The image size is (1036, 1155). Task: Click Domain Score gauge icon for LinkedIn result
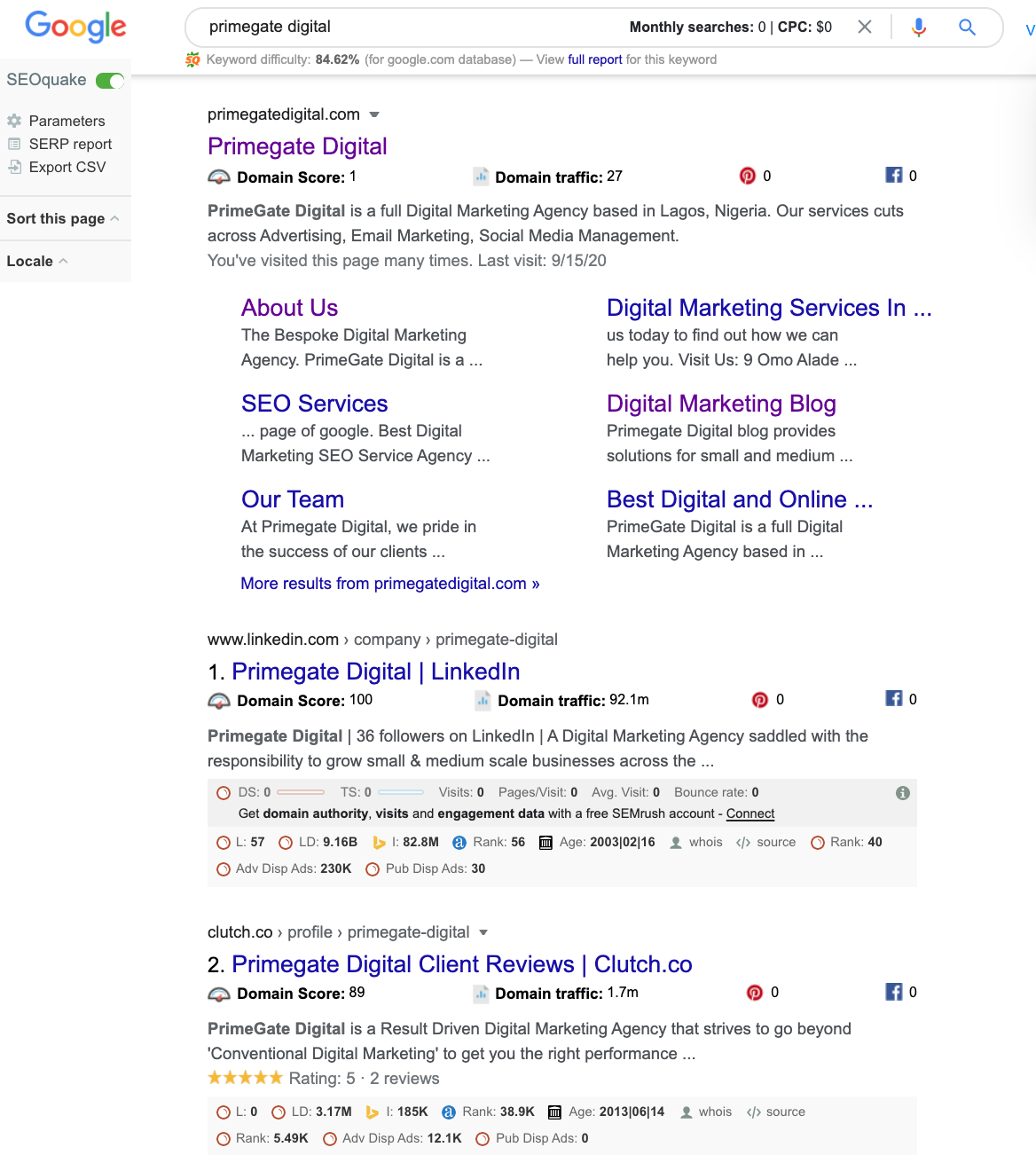coord(219,700)
